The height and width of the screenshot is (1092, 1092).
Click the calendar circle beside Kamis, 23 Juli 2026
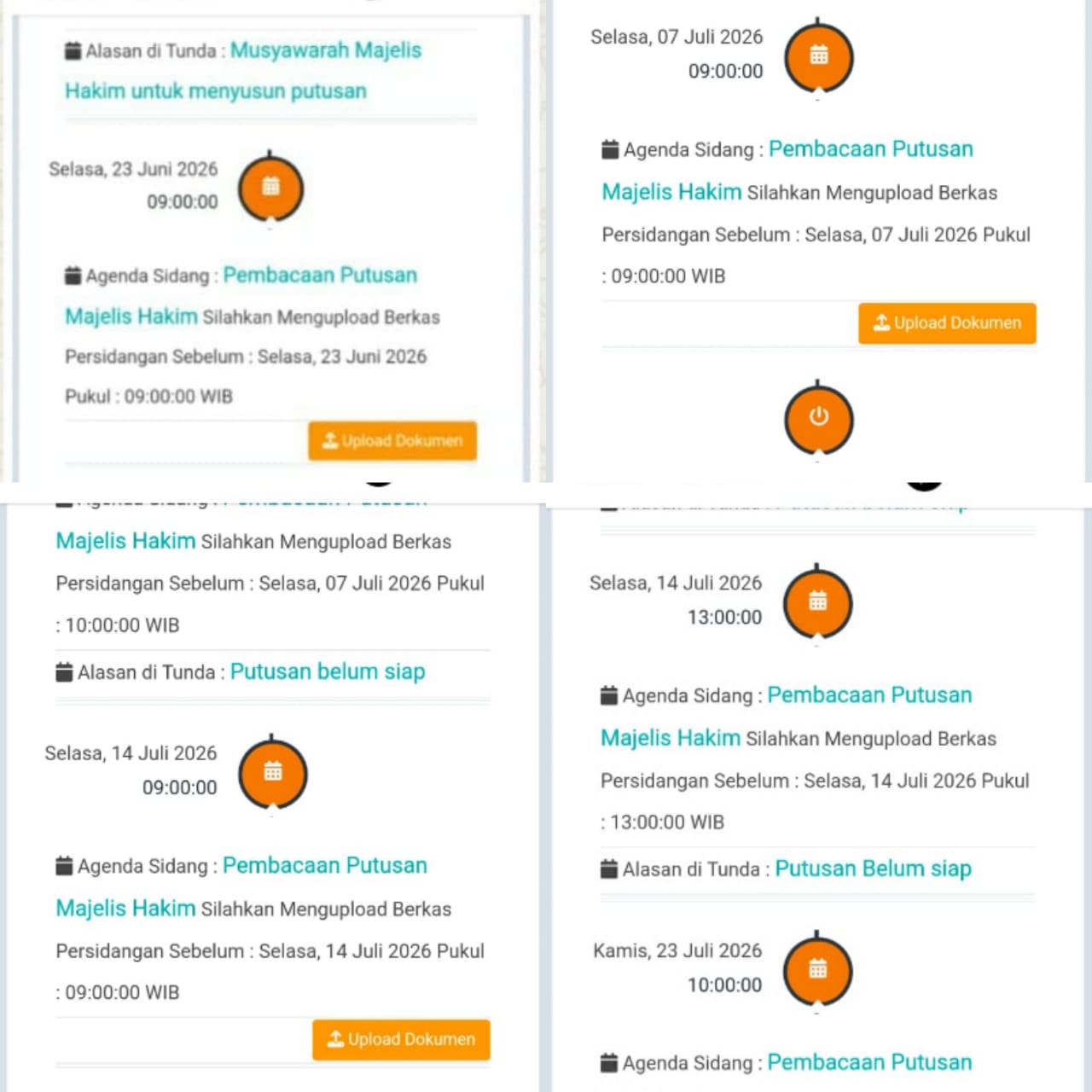tap(817, 970)
